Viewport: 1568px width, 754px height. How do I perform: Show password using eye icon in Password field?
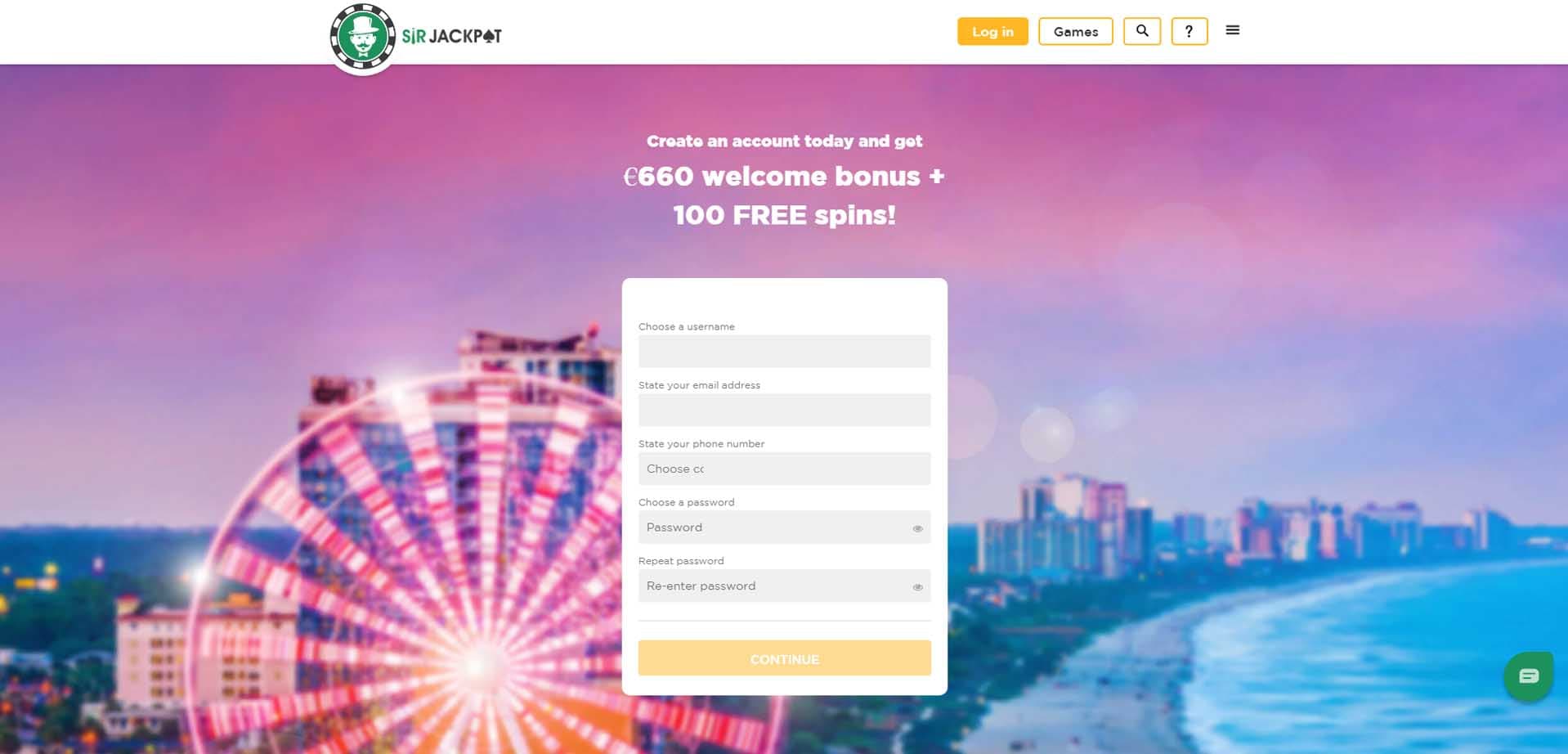tap(917, 528)
